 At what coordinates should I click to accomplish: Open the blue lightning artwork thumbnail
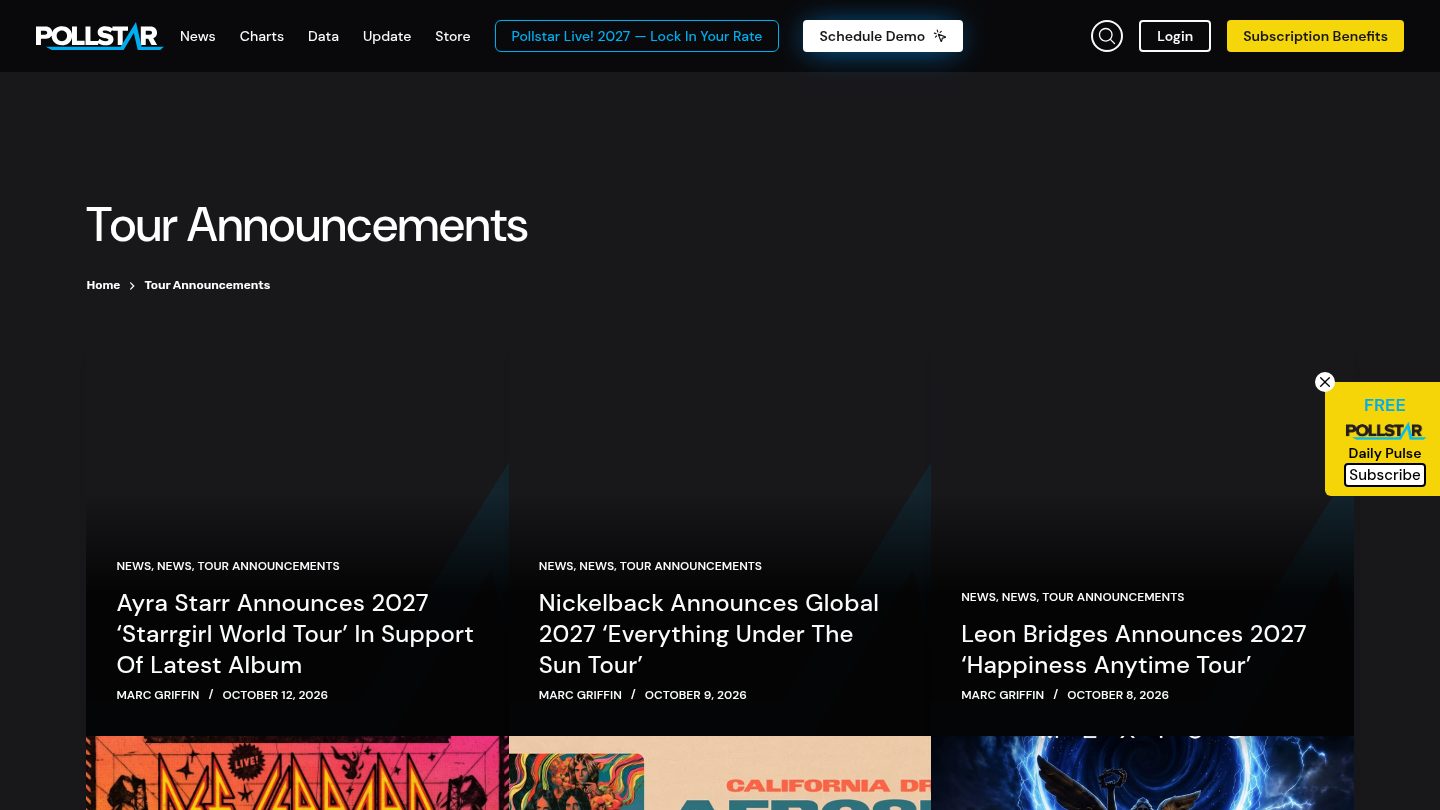[x=1142, y=773]
